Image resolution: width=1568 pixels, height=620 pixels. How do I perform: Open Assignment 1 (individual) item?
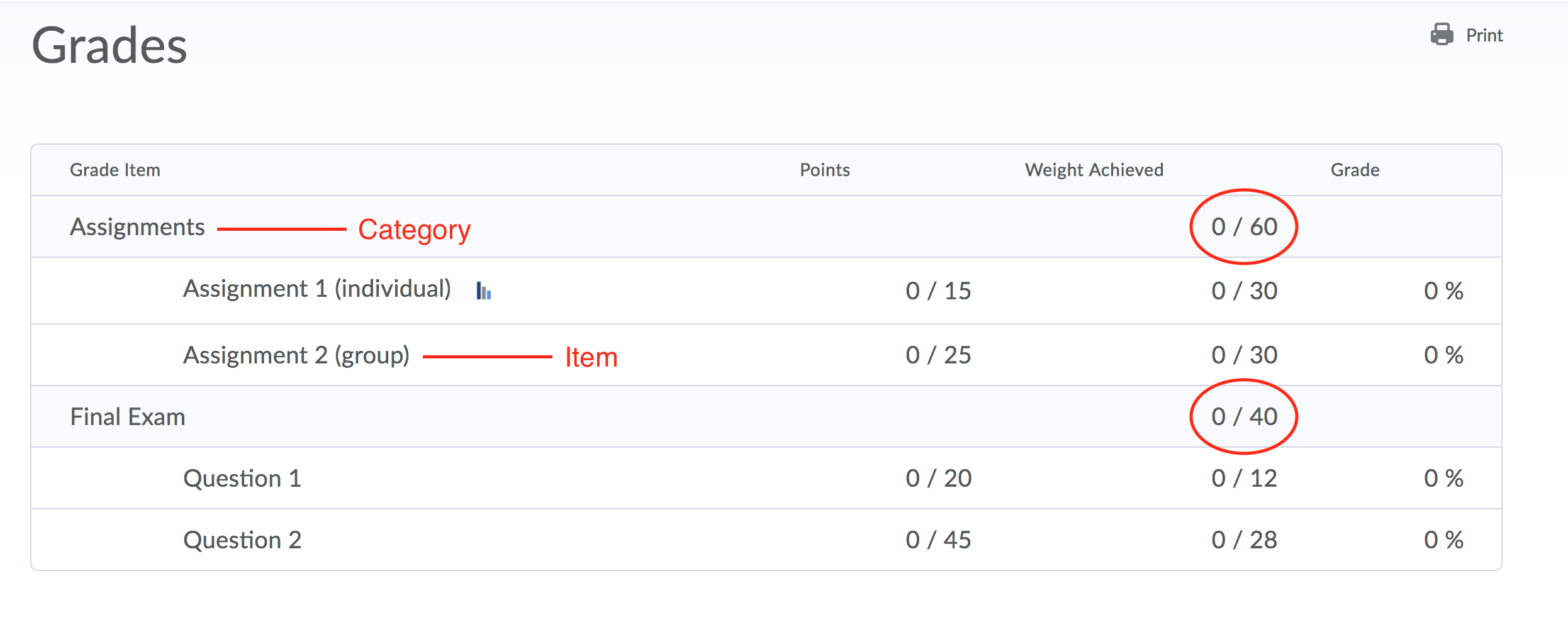tap(317, 289)
